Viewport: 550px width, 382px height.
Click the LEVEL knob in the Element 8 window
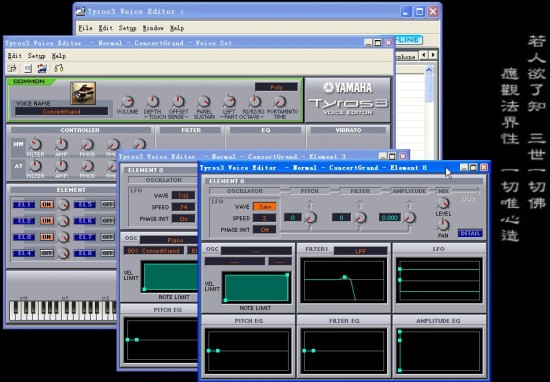pyautogui.click(x=443, y=203)
